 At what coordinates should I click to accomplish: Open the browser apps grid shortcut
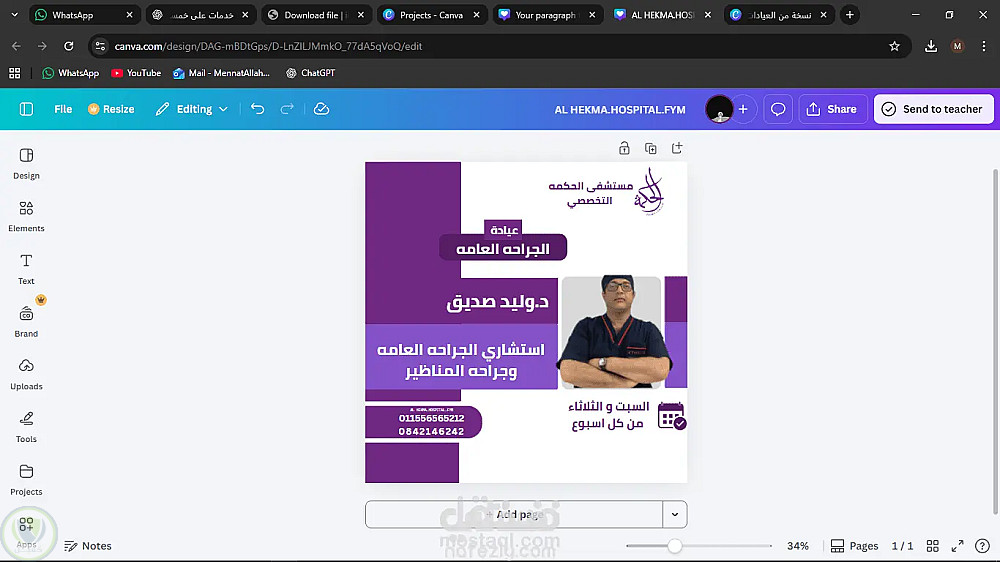click(15, 73)
